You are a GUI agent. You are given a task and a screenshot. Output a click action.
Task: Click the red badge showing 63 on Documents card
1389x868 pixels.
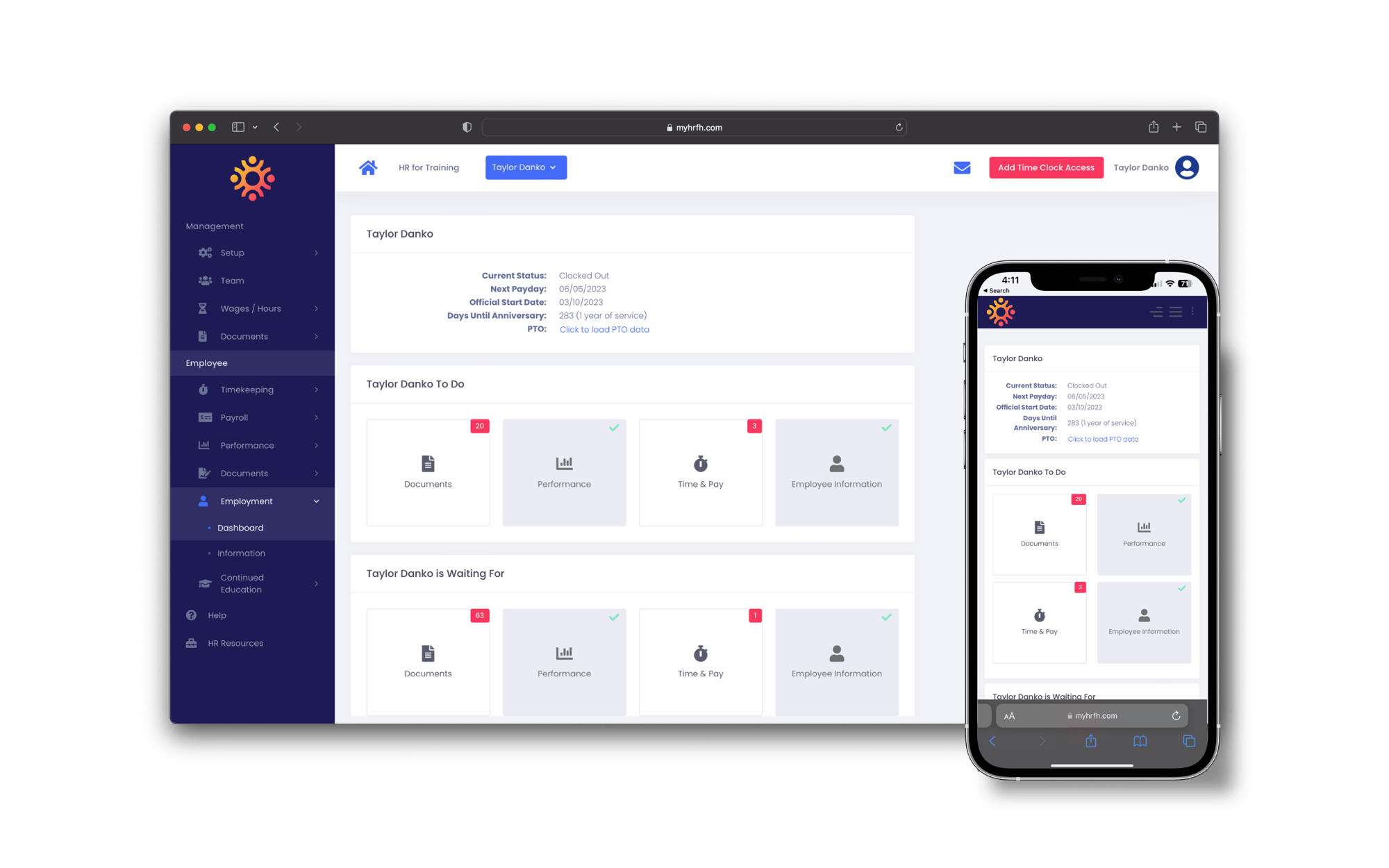coord(480,615)
